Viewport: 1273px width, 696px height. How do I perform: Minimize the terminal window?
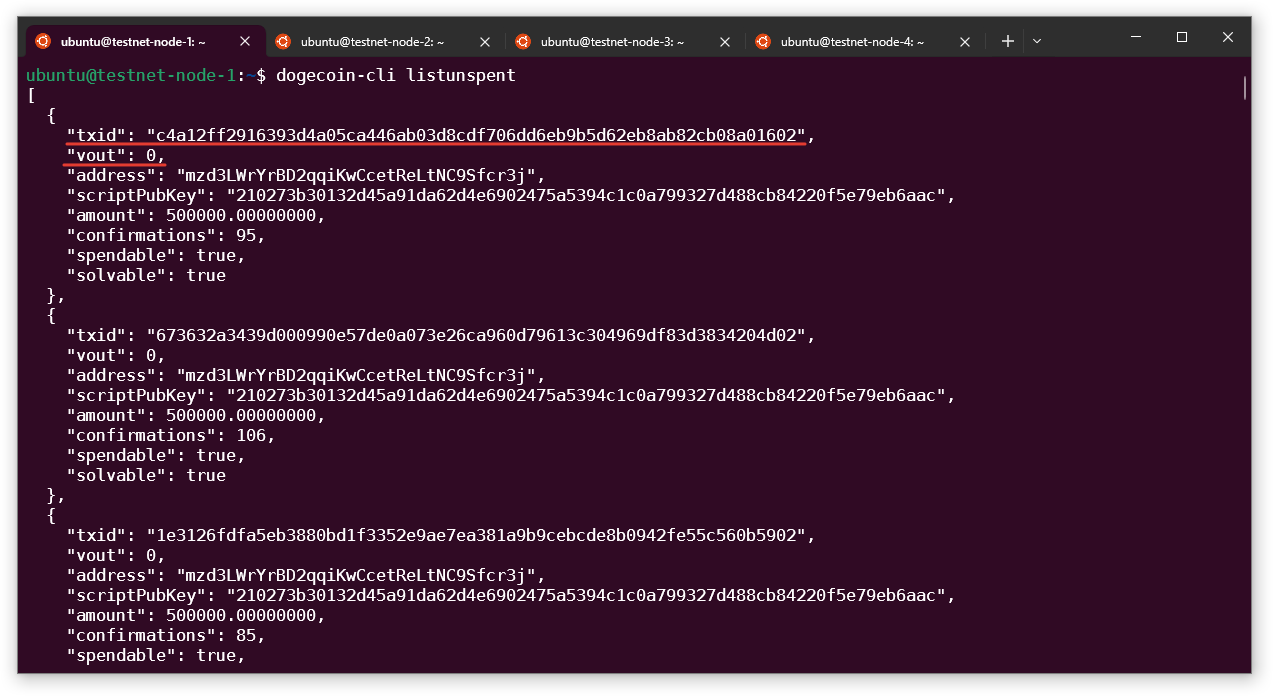[1136, 37]
